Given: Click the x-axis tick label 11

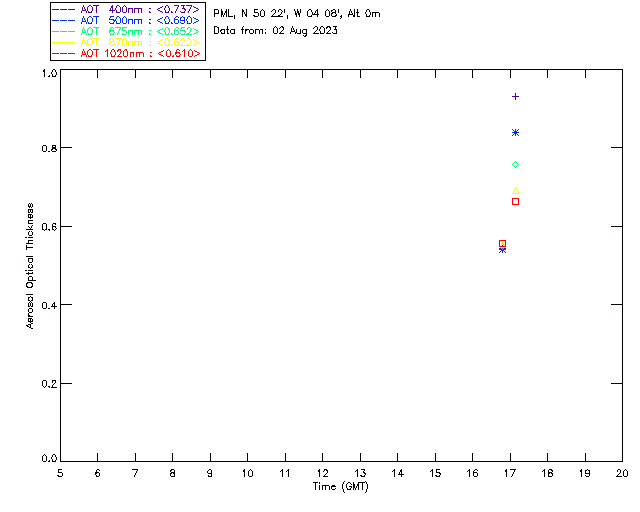Looking at the screenshot, I should pyautogui.click(x=285, y=473).
